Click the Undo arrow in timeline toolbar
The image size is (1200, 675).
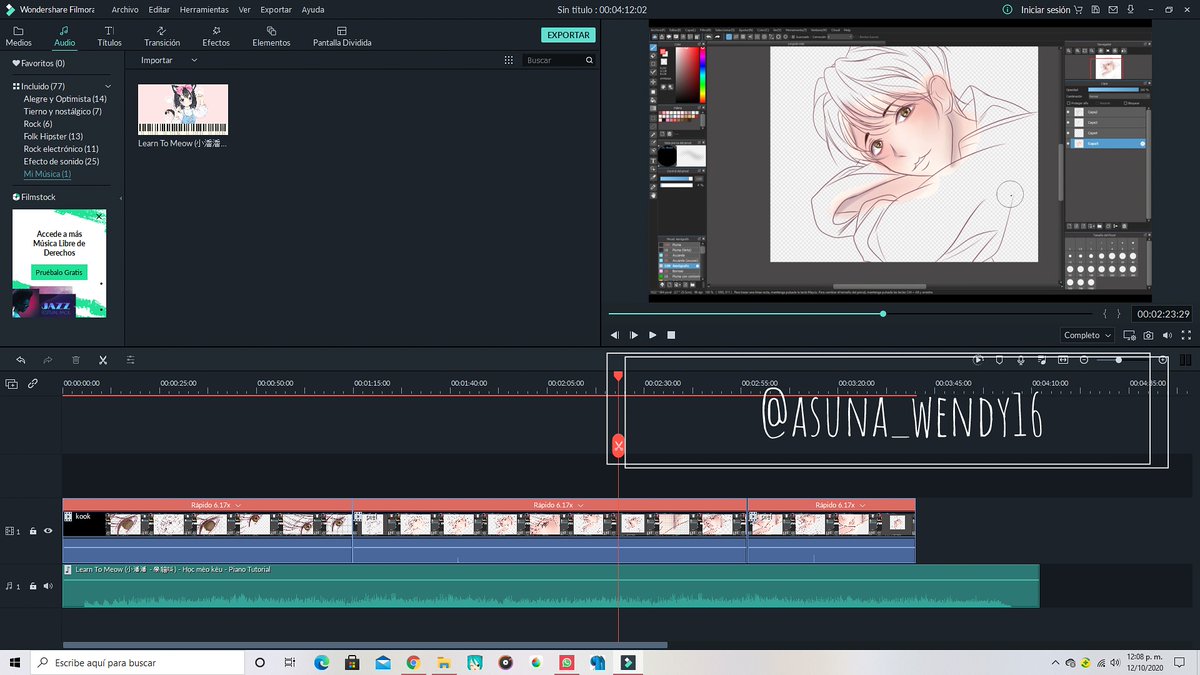21,360
